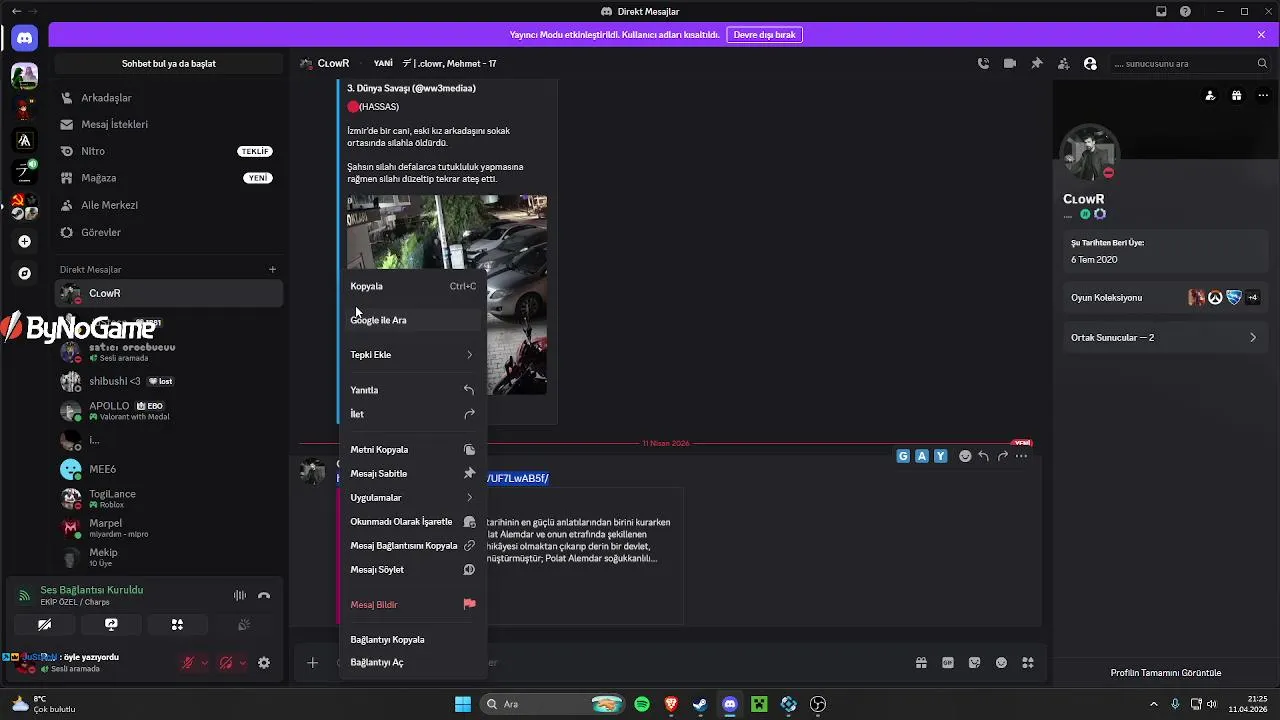
Task: Select Metni Kopyala
Action: coord(413,449)
